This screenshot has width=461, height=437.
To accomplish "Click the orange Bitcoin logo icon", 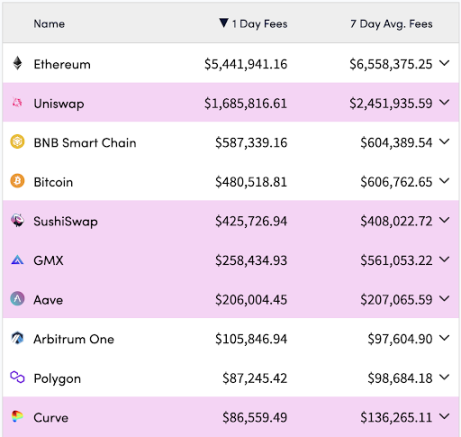I will coord(17,181).
